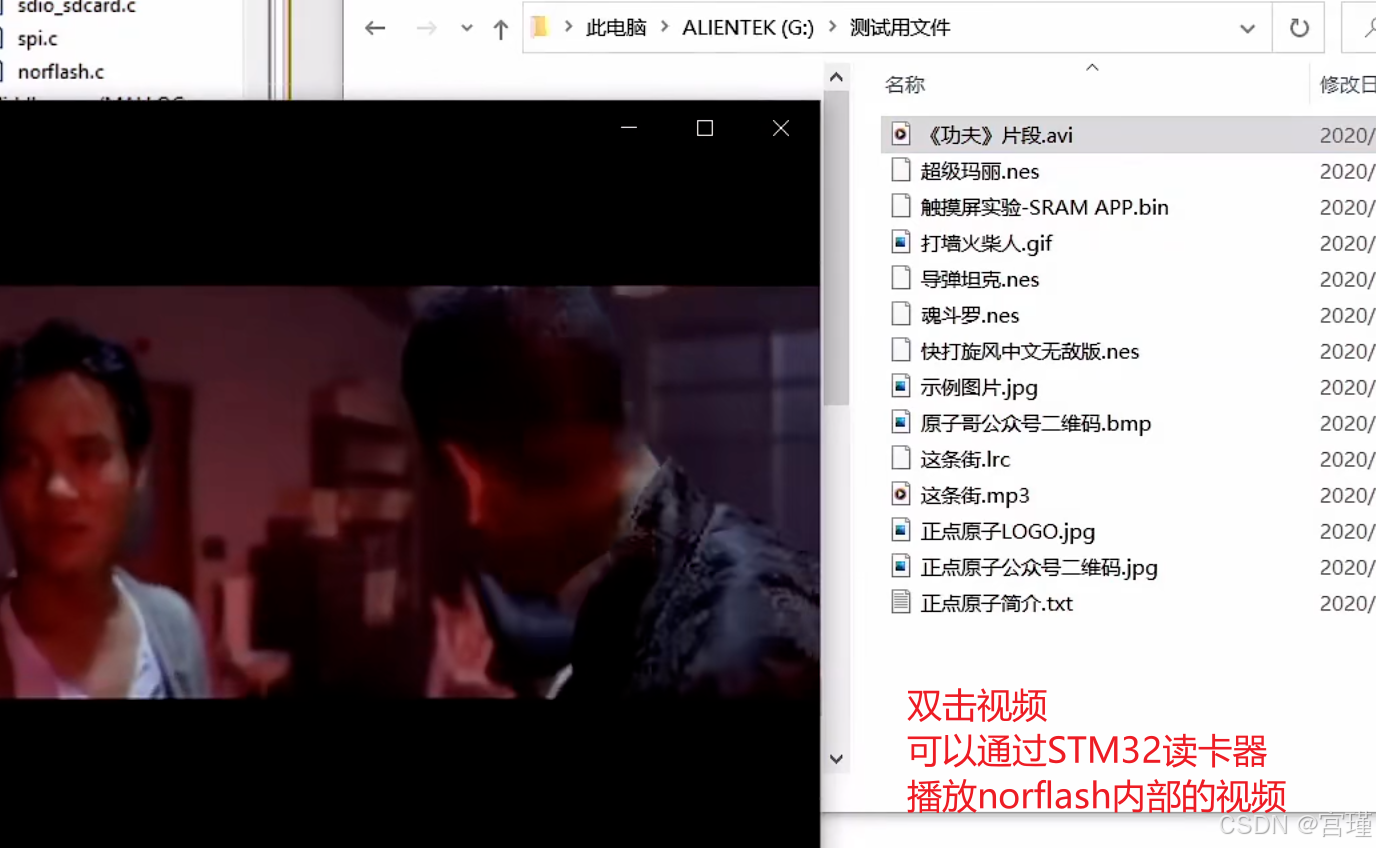Select 导弹坦克.nes file icon

901,279
